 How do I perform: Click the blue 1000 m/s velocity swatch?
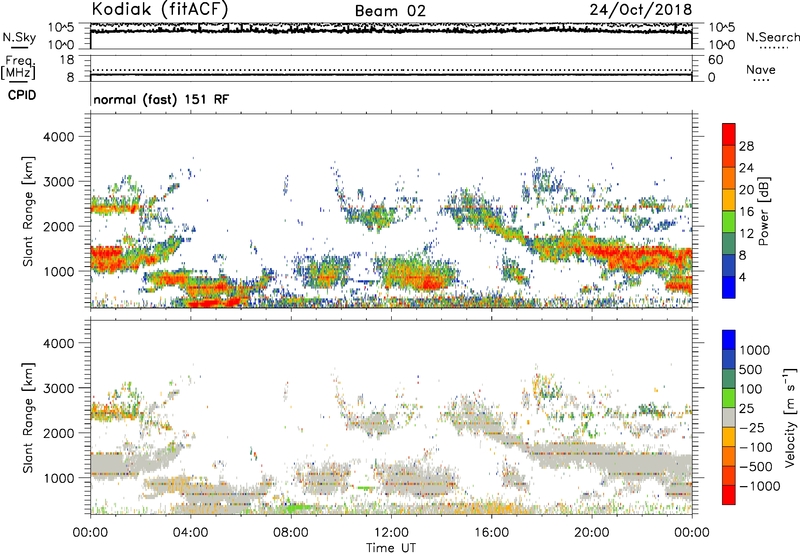729,340
